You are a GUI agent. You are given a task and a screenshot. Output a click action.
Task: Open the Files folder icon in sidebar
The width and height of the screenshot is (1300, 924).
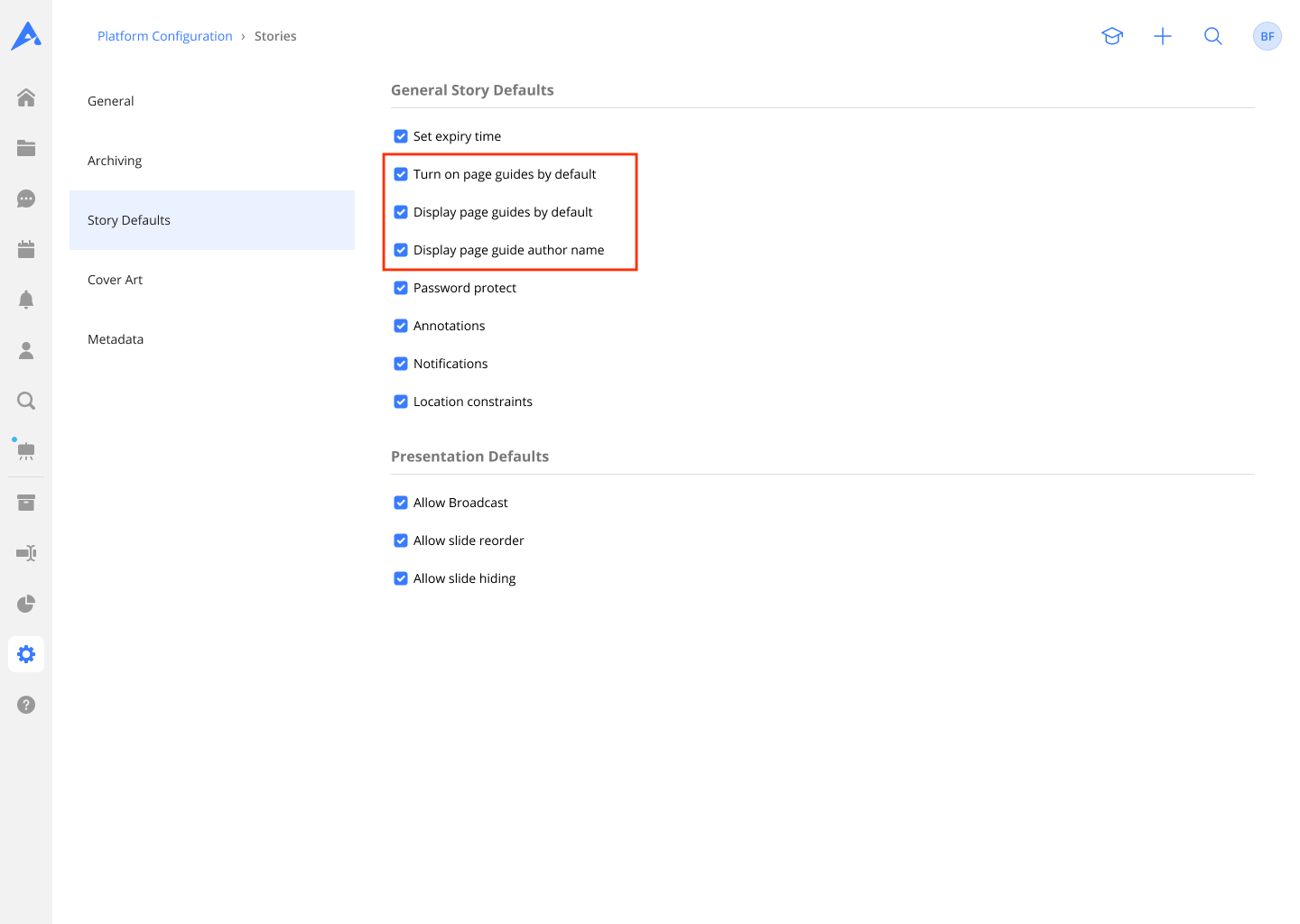tap(26, 148)
